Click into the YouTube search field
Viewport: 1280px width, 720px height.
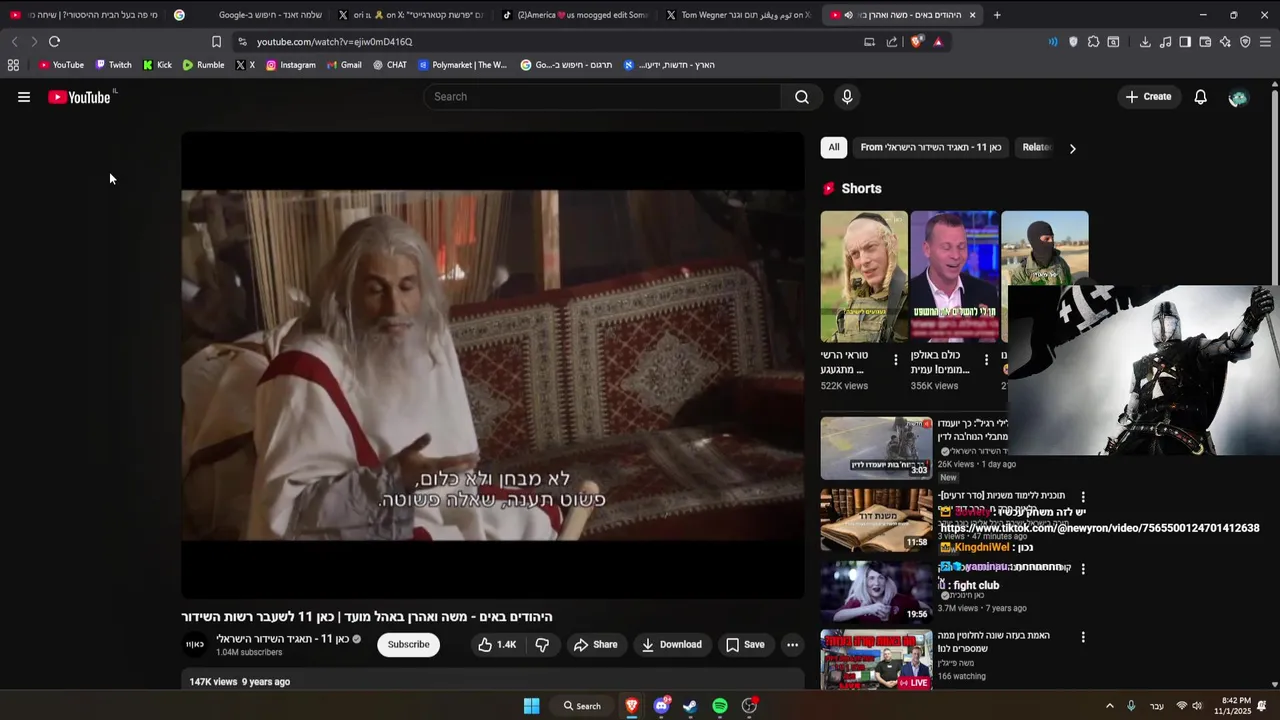tap(603, 97)
